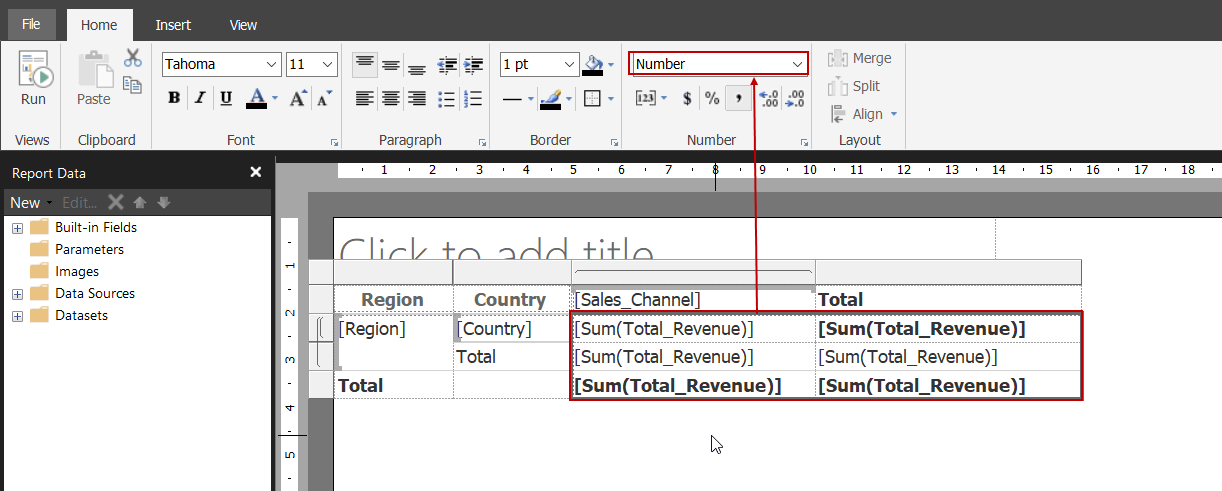Screen dimensions: 1222x491
Task: Increase paragraph indent
Action: point(473,64)
